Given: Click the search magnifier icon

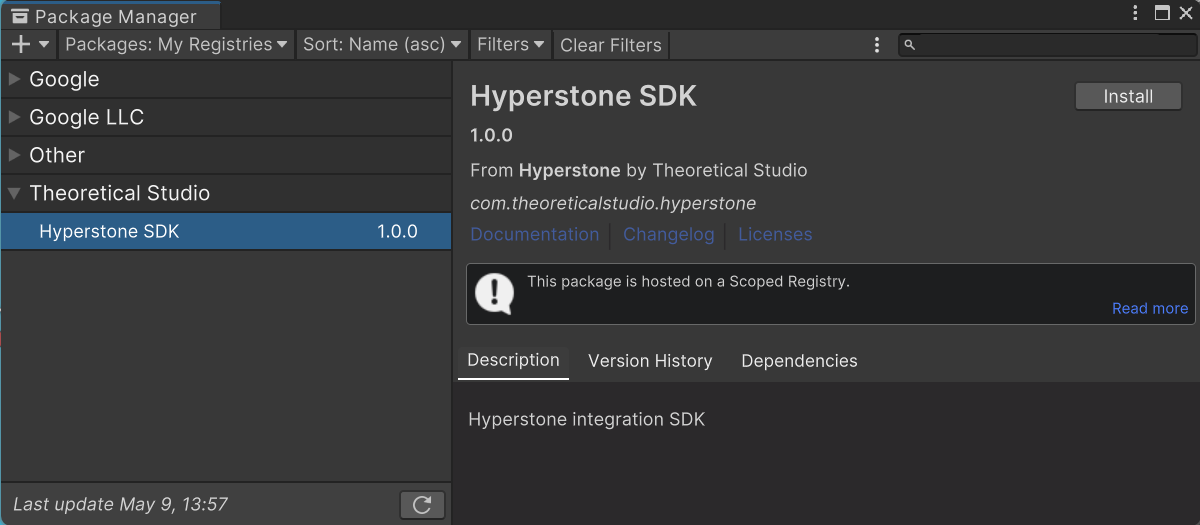Looking at the screenshot, I should [909, 45].
